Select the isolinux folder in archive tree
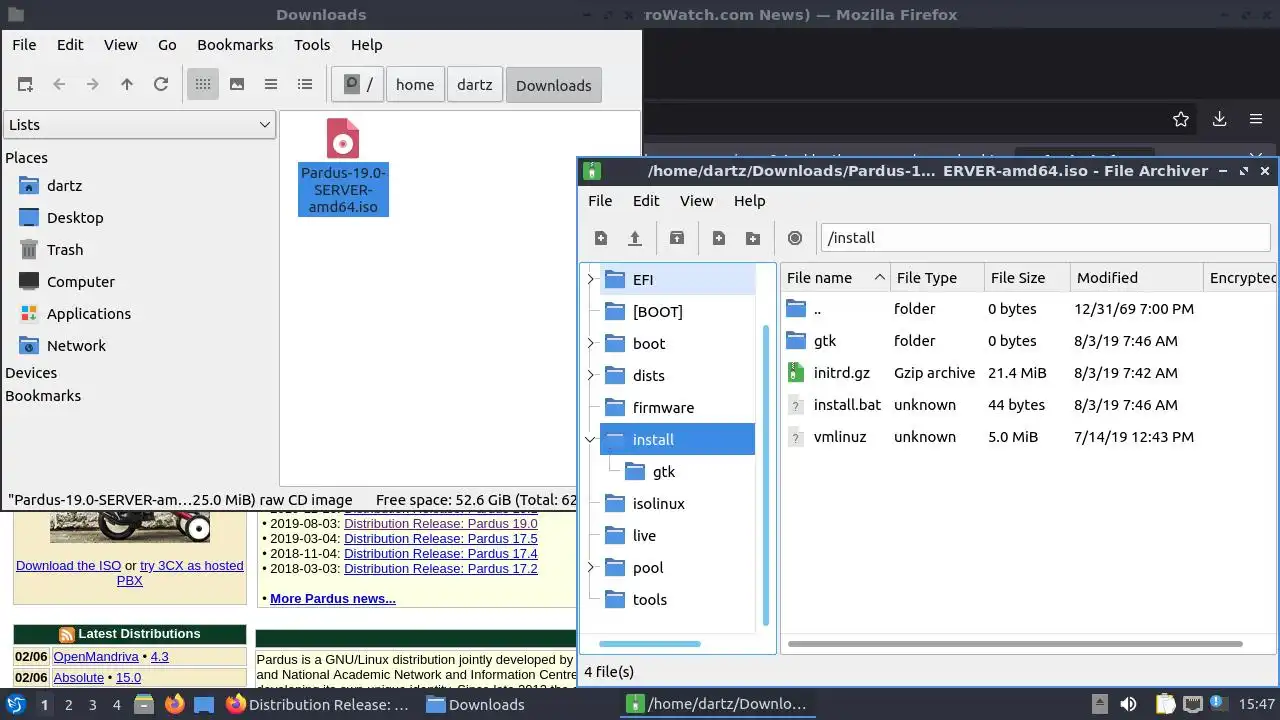1280x720 pixels. click(659, 504)
